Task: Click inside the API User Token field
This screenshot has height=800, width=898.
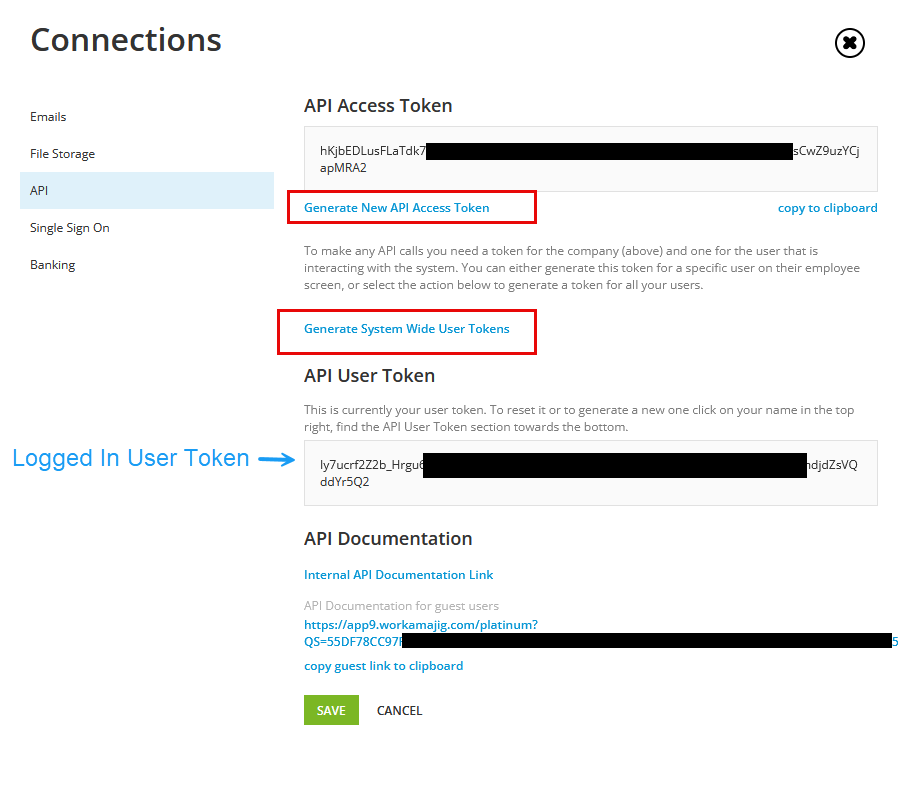Action: click(x=591, y=472)
